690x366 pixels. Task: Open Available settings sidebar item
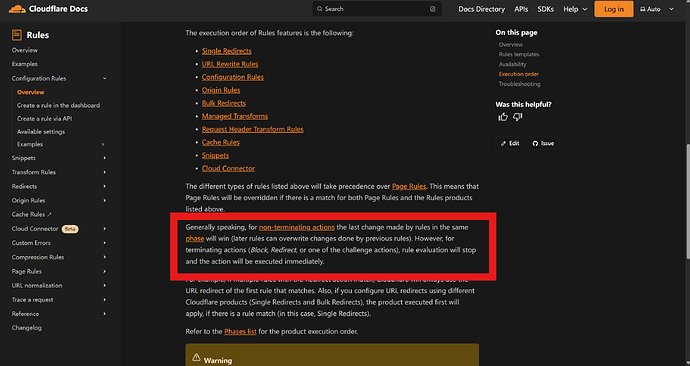(41, 132)
